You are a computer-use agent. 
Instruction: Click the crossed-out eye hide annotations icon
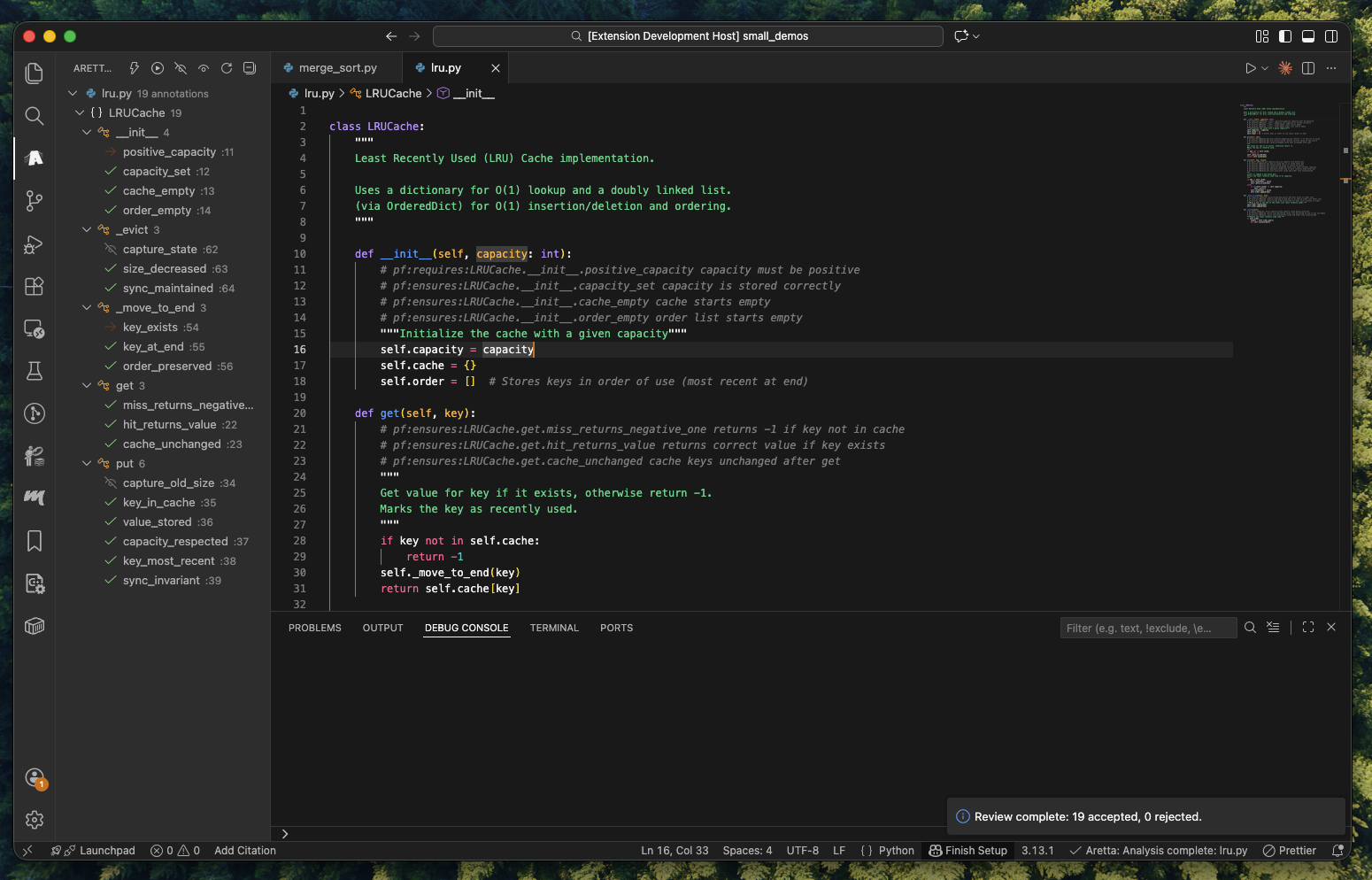coord(181,68)
